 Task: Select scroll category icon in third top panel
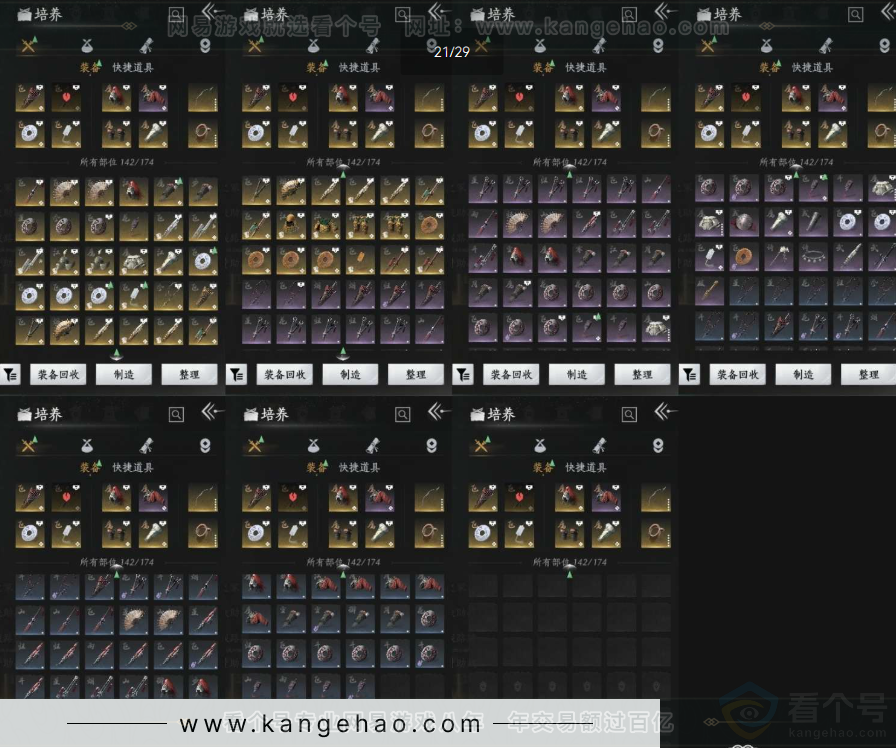pos(599,45)
